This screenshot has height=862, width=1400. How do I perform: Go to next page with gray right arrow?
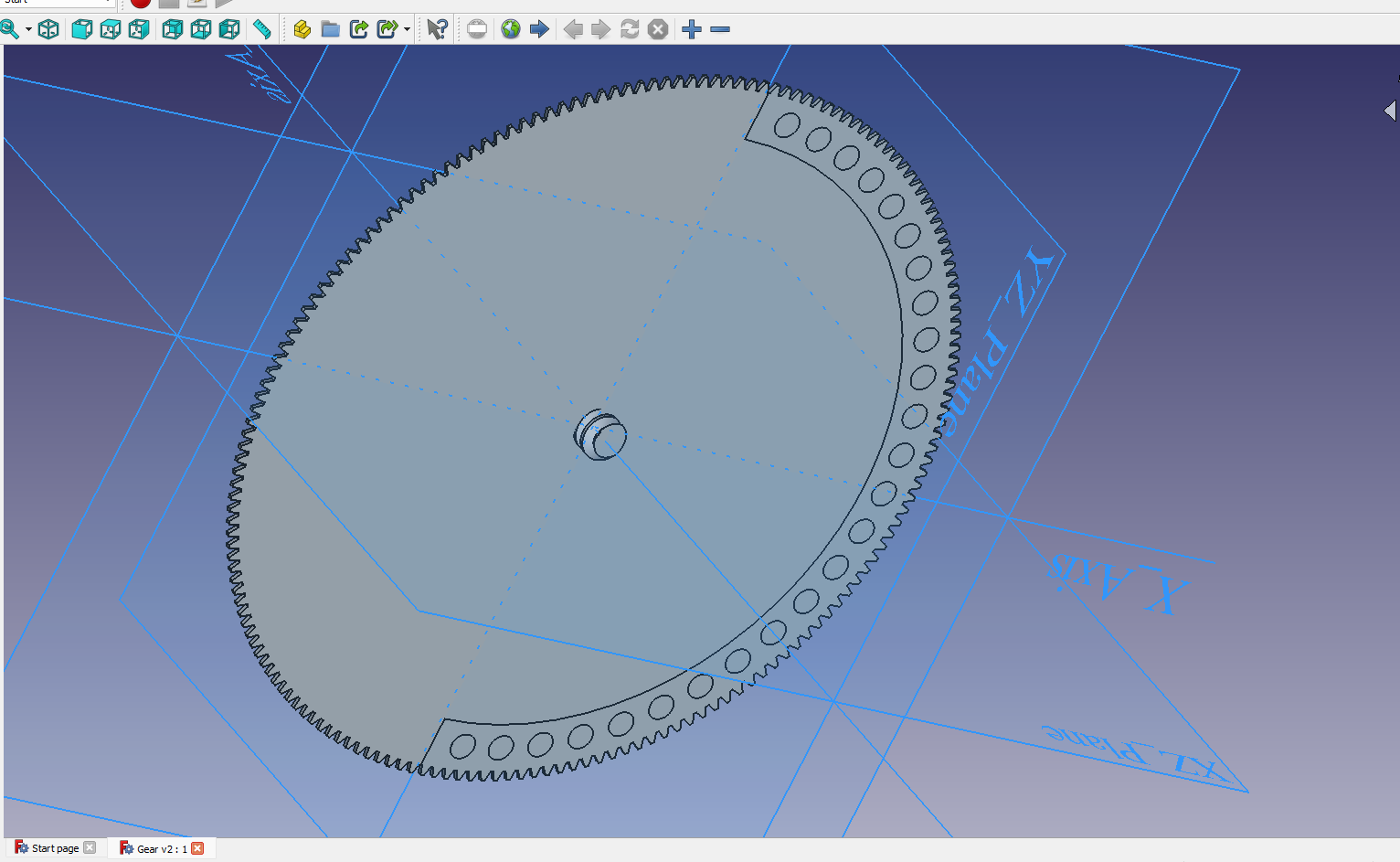tap(600, 29)
